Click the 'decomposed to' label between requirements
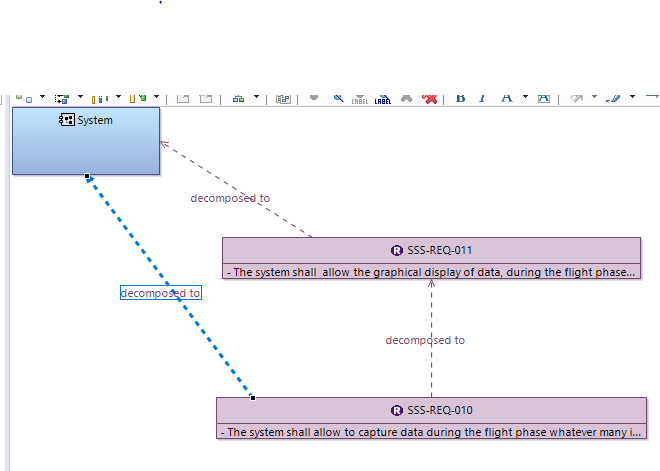 click(425, 340)
